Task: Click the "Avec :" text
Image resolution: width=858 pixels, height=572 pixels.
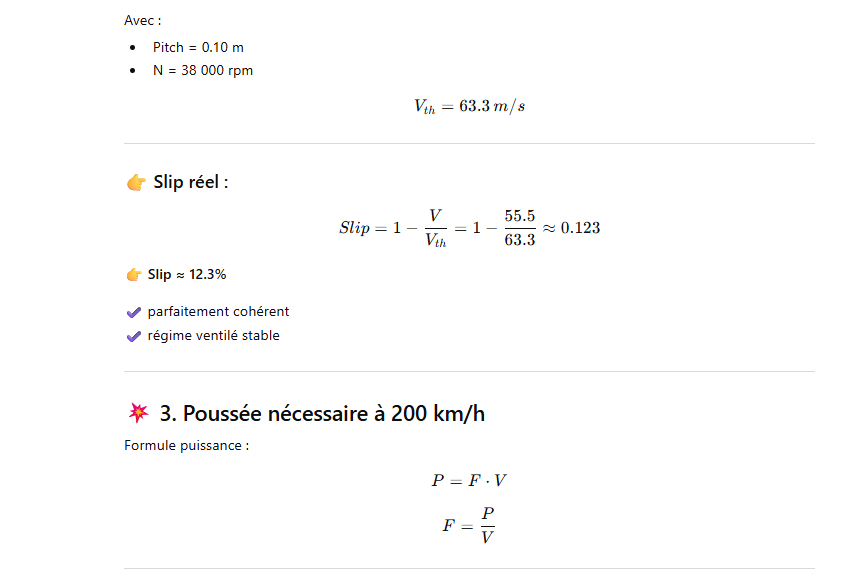Action: [143, 21]
